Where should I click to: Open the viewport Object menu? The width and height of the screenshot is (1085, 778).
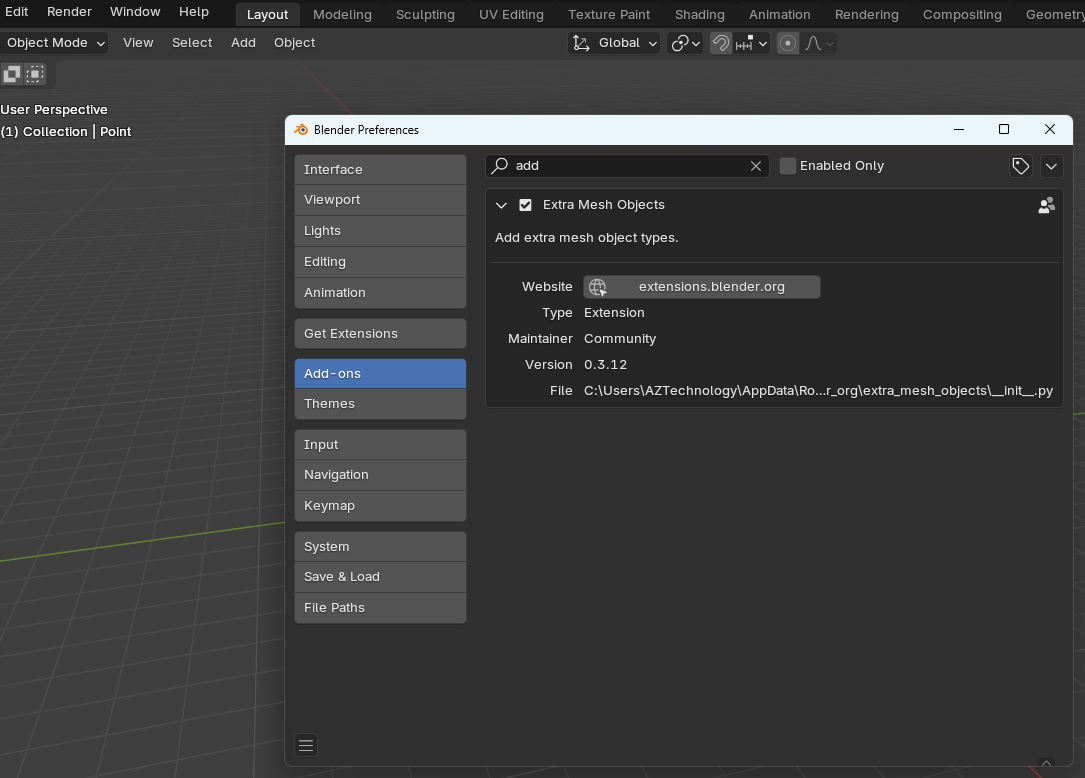pyautogui.click(x=294, y=43)
